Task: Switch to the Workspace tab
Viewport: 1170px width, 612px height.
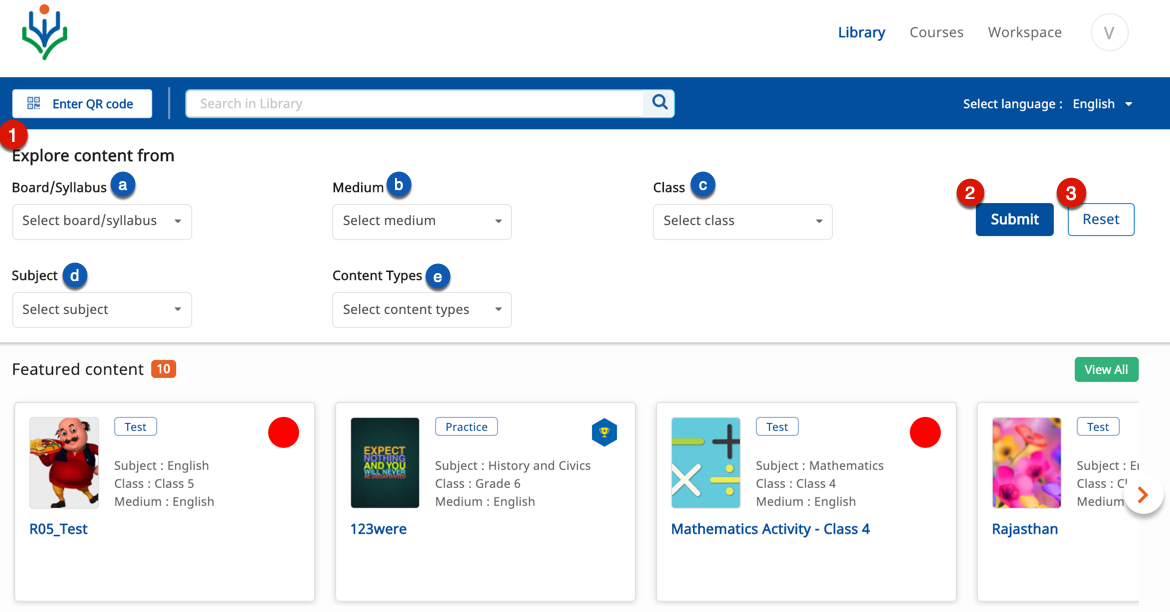Action: [x=1024, y=33]
